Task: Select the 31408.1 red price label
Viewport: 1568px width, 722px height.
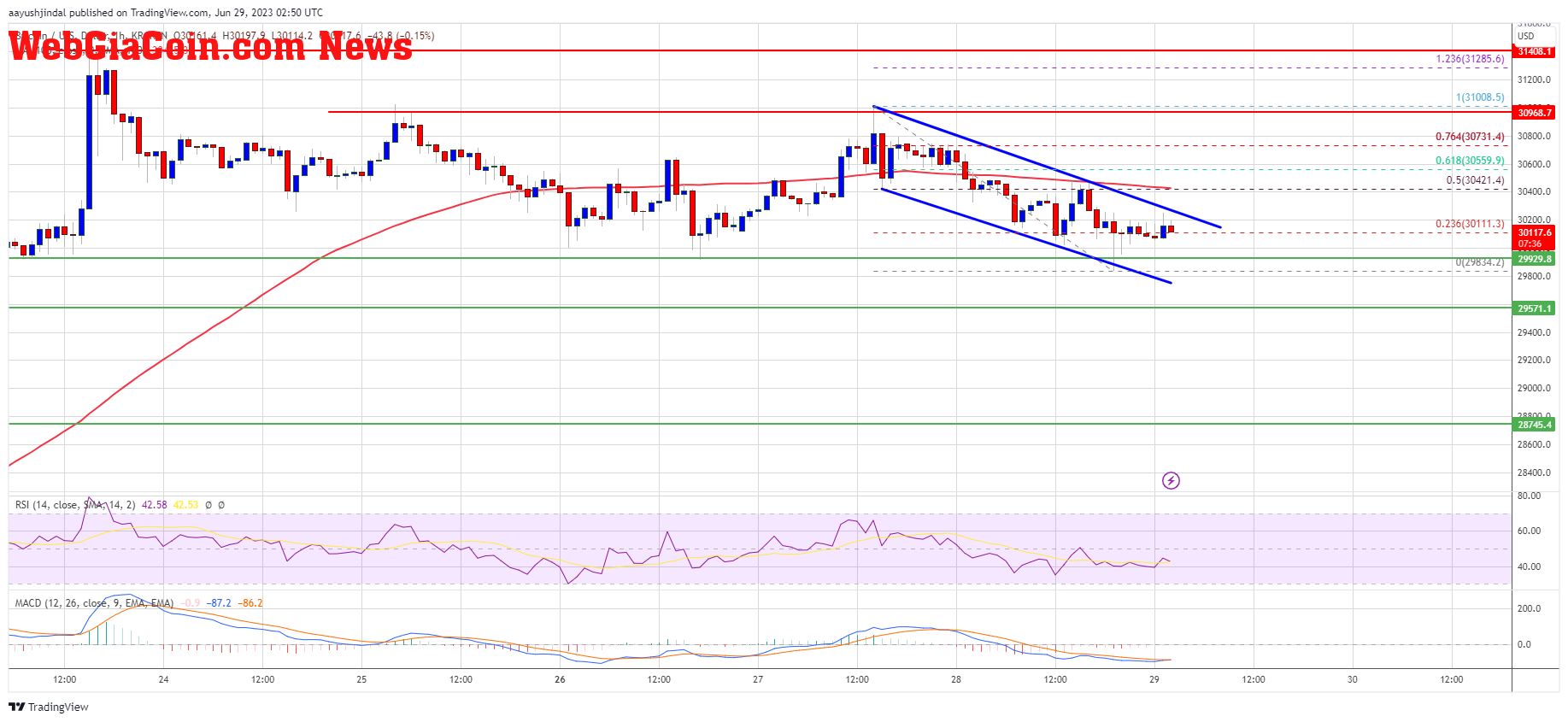Action: (x=1535, y=52)
